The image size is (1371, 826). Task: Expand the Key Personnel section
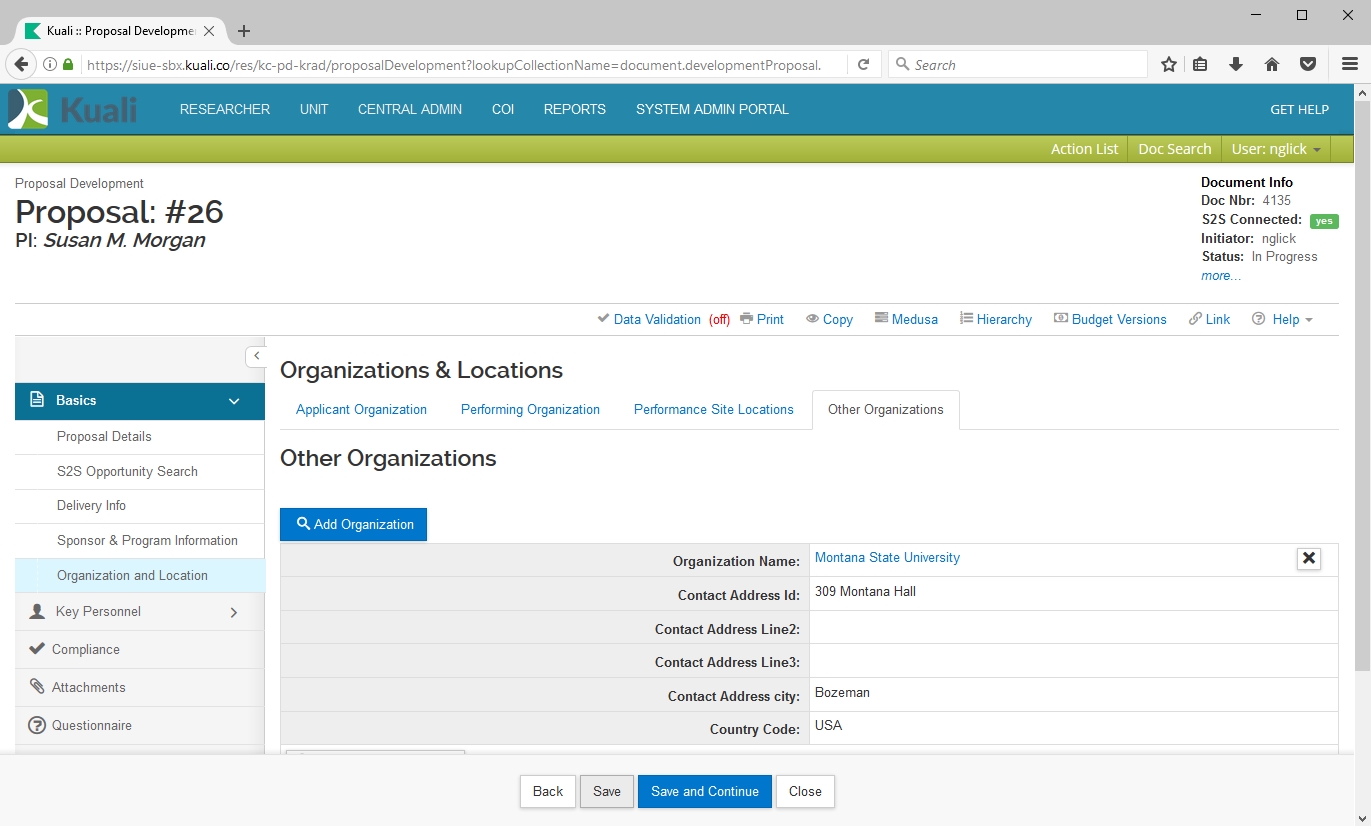234,612
